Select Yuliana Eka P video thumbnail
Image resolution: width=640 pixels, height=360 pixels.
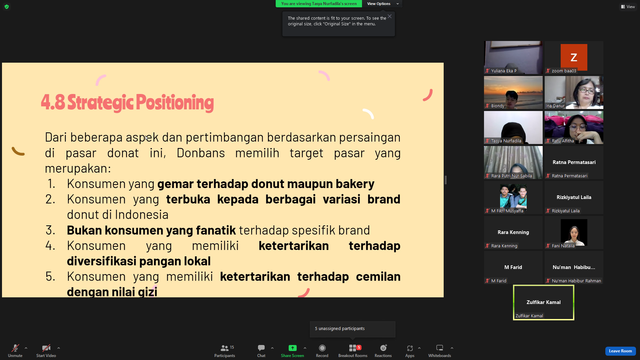pyautogui.click(x=513, y=57)
